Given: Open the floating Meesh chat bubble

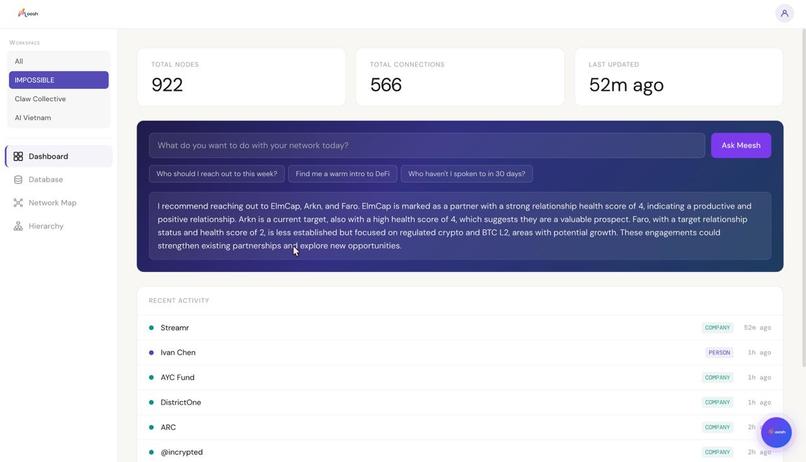Looking at the screenshot, I should click(x=776, y=432).
